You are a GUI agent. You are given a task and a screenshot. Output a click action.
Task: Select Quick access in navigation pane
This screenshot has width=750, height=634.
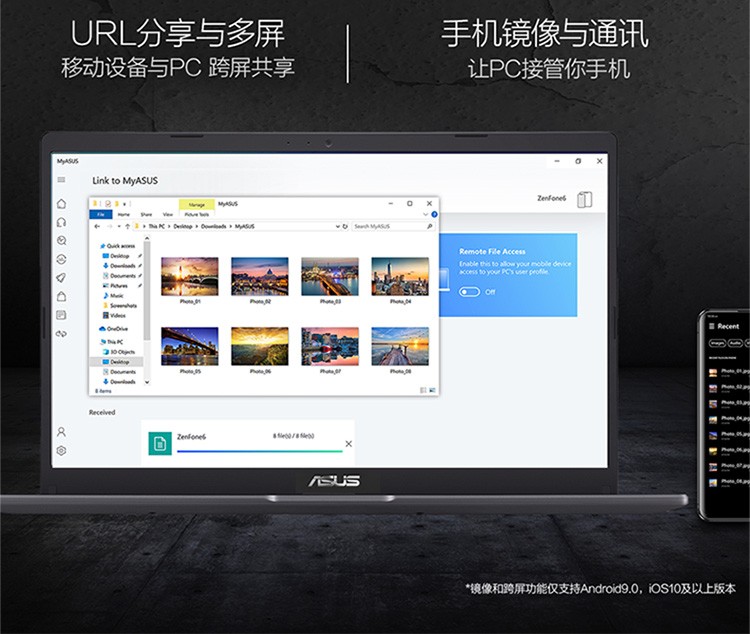[117, 246]
